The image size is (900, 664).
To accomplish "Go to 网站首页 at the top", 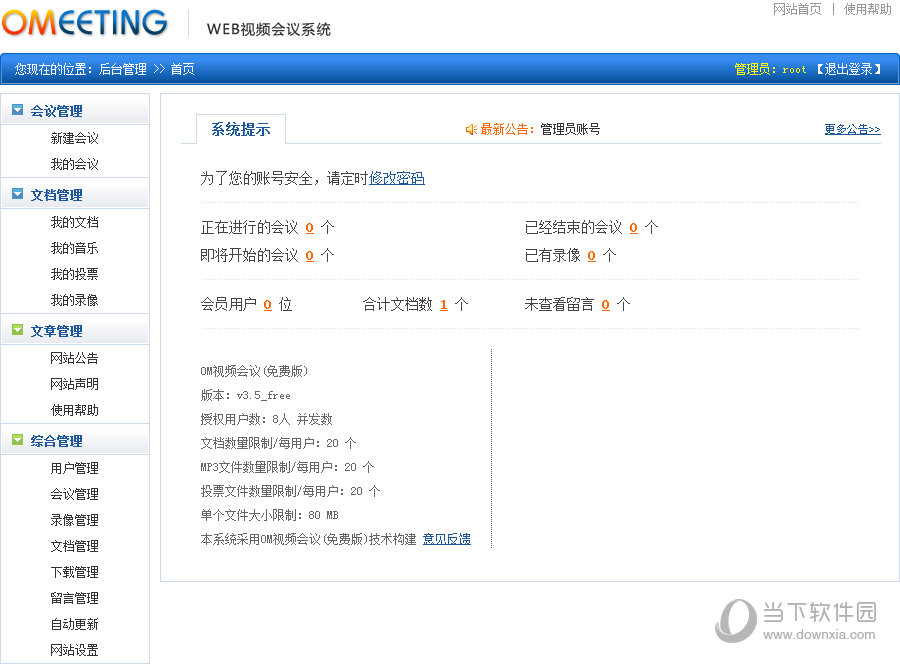I will (797, 9).
